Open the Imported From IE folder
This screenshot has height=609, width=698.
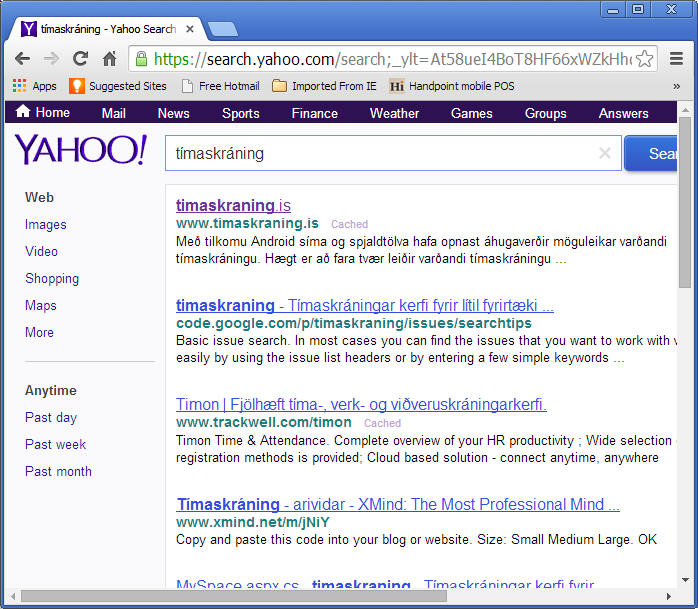[x=325, y=86]
